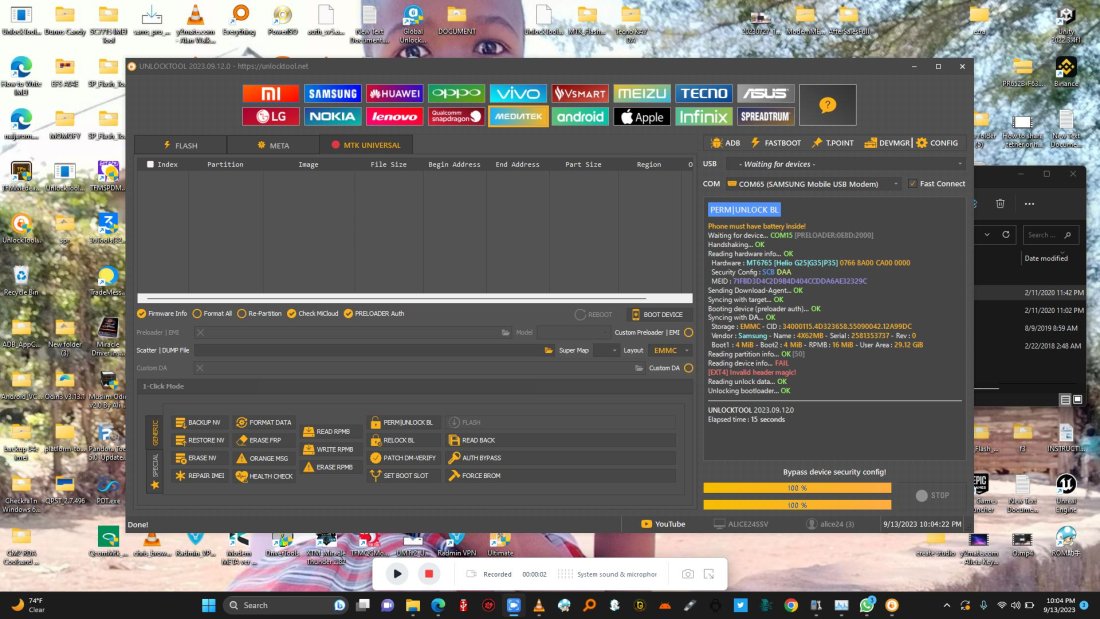Choose the Vsmart brand logo
Viewport: 1100px width, 619px height.
pyautogui.click(x=579, y=93)
